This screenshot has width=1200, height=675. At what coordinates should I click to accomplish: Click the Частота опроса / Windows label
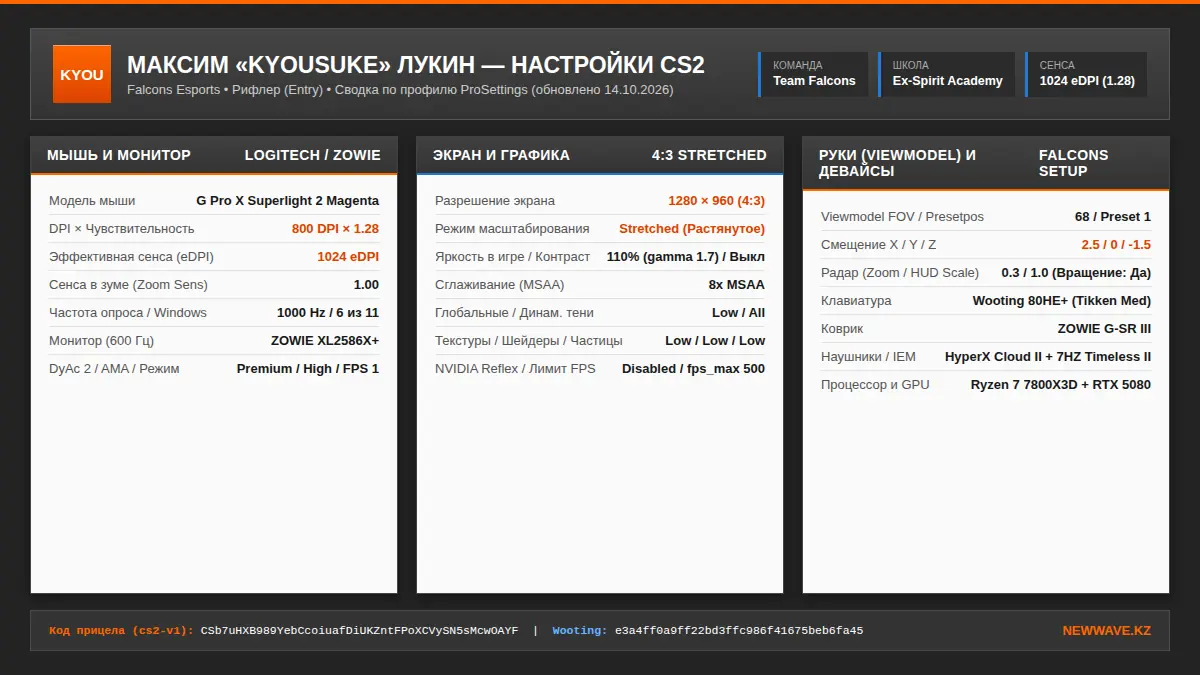point(128,312)
